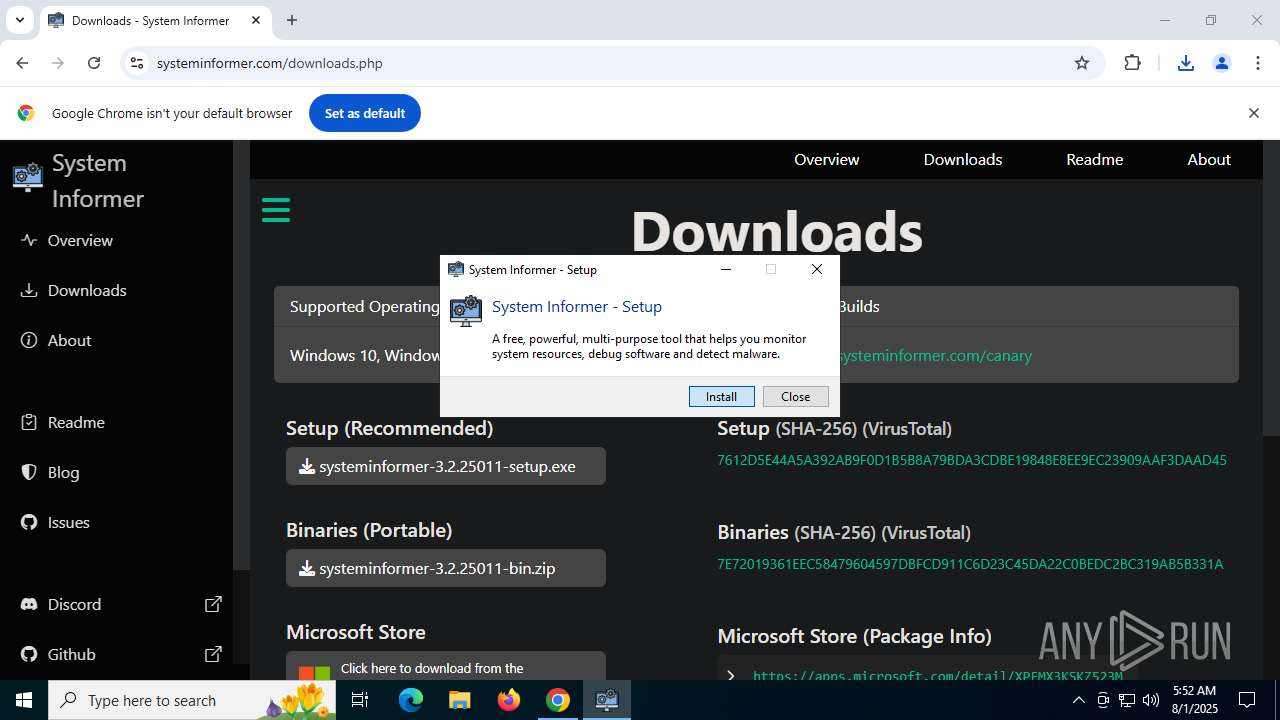Reload the current page
The height and width of the screenshot is (720, 1280).
pyautogui.click(x=94, y=63)
